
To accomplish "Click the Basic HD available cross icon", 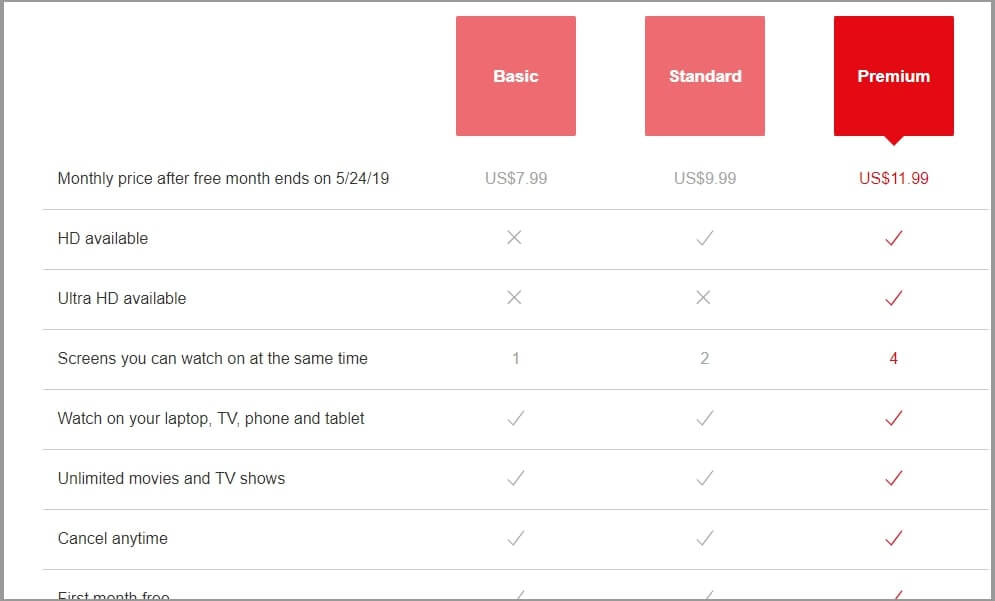I will pyautogui.click(x=515, y=237).
